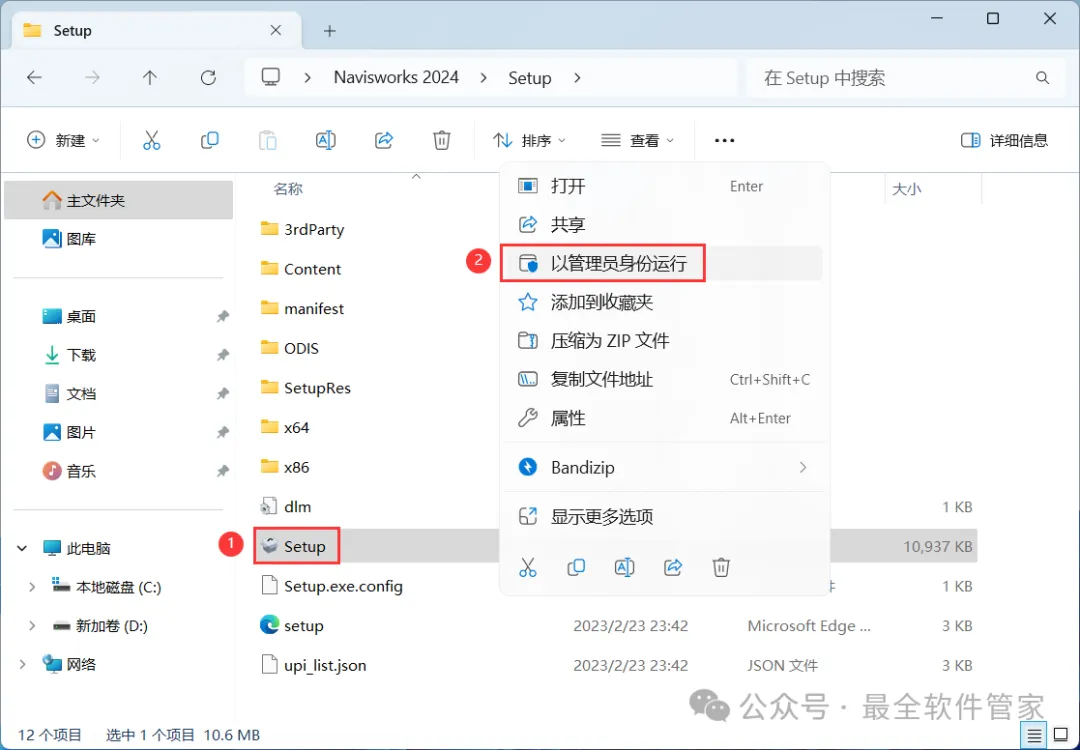The image size is (1080, 750).
Task: Expand the 此电脑 tree node
Action: [x=22, y=548]
